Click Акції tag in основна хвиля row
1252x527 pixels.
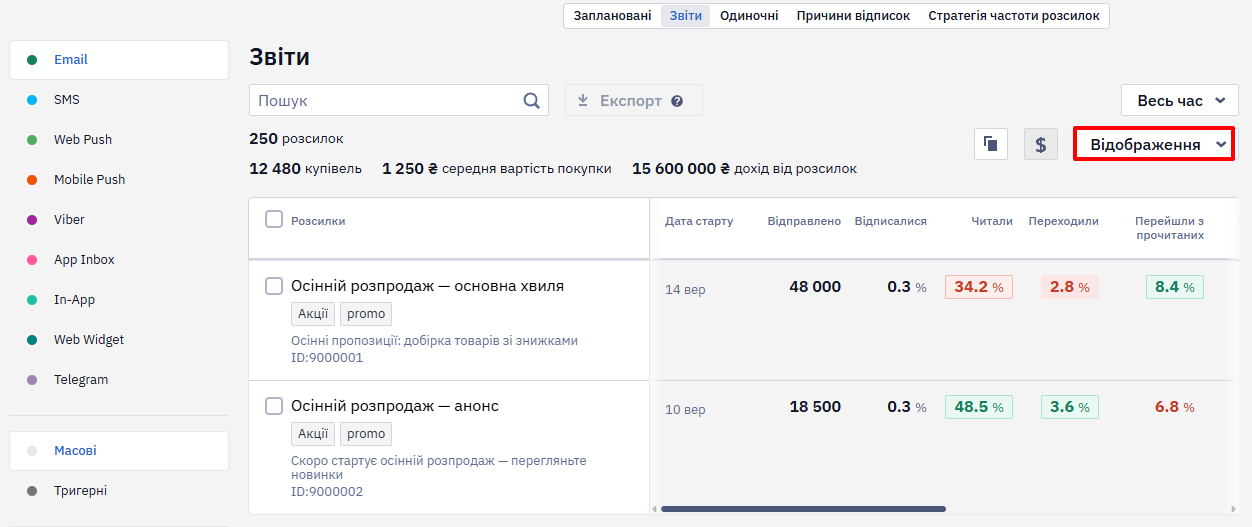[x=313, y=314]
